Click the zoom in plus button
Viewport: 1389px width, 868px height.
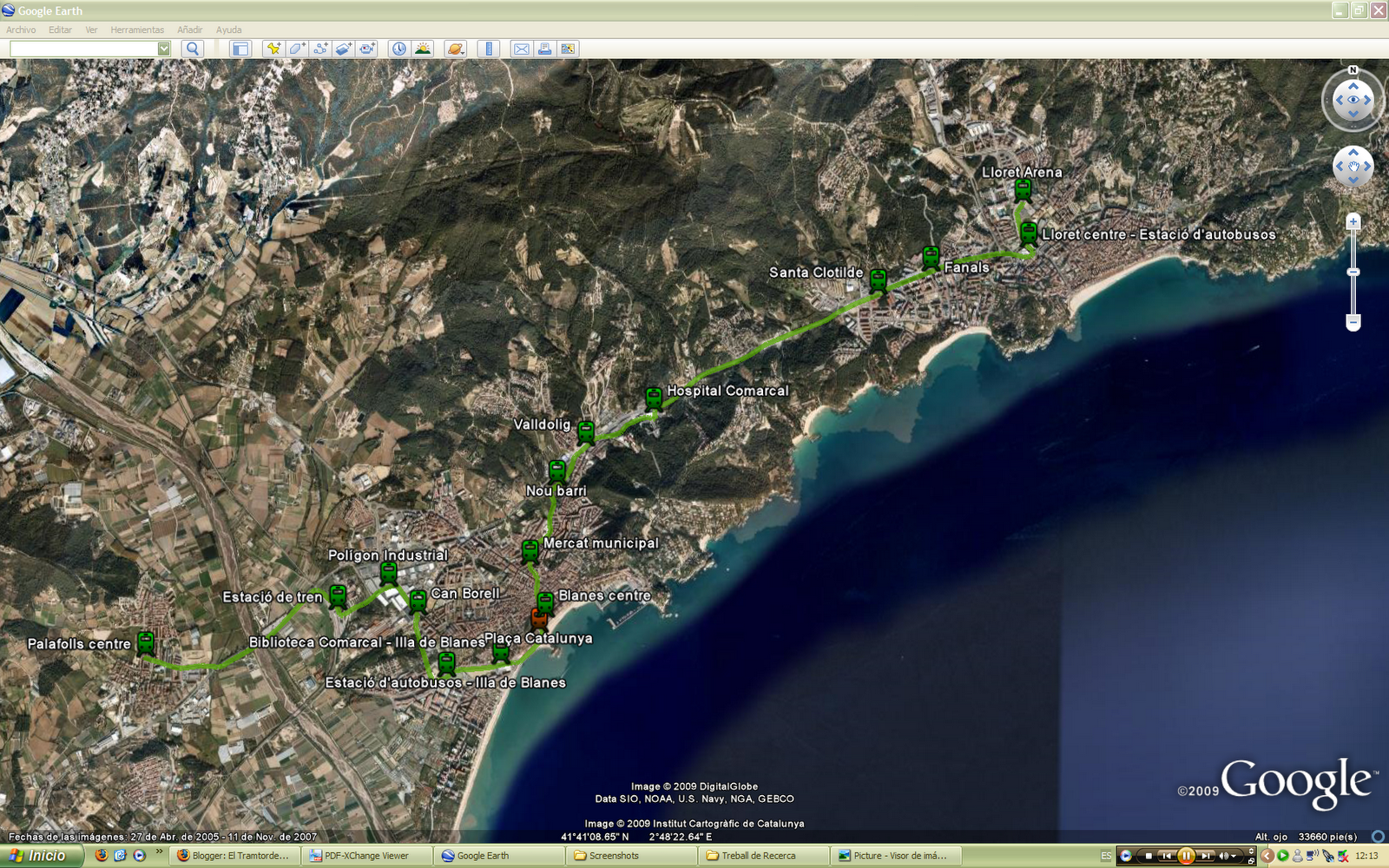click(1353, 222)
